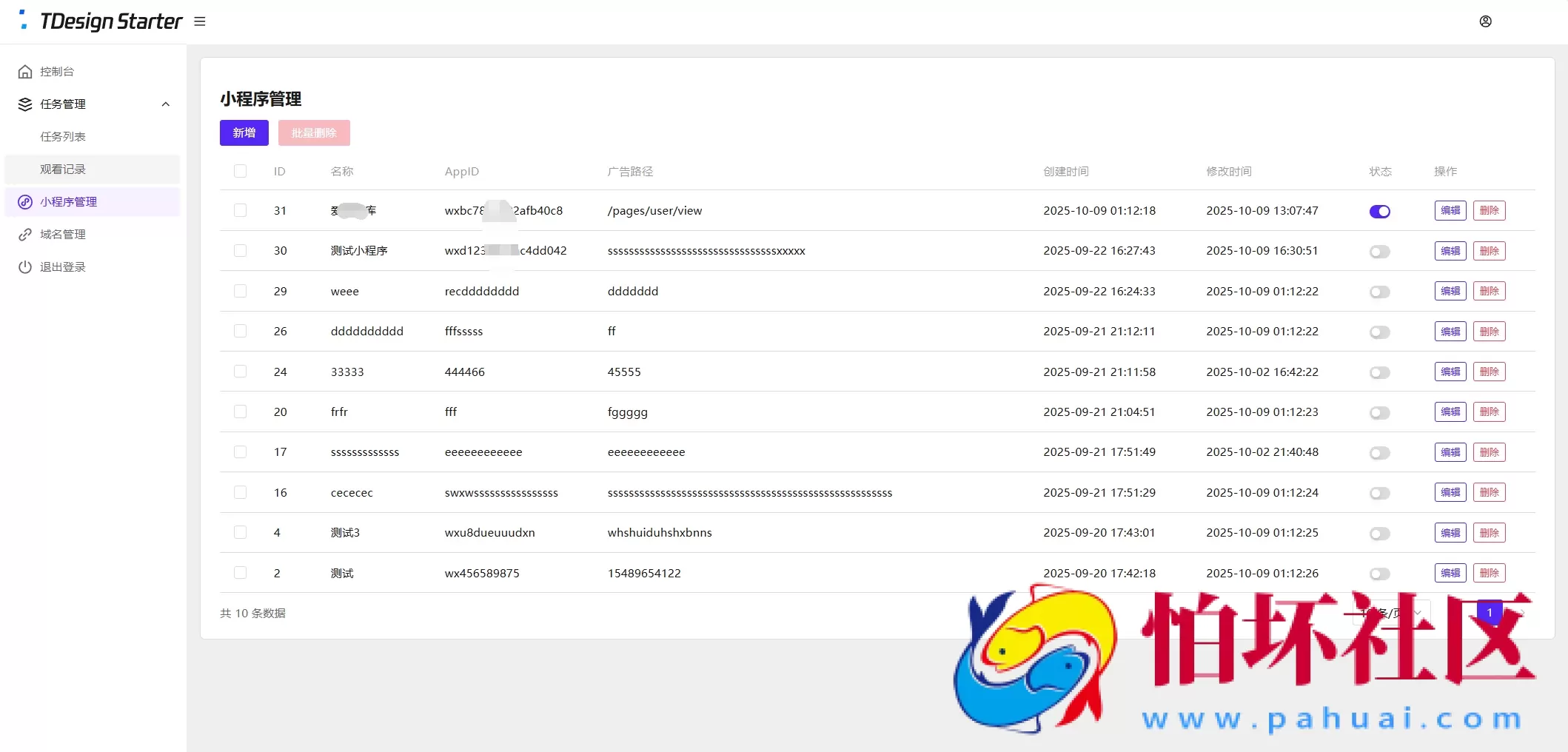Open 任务列表 in the sidebar
This screenshot has width=1568, height=752.
tap(63, 137)
